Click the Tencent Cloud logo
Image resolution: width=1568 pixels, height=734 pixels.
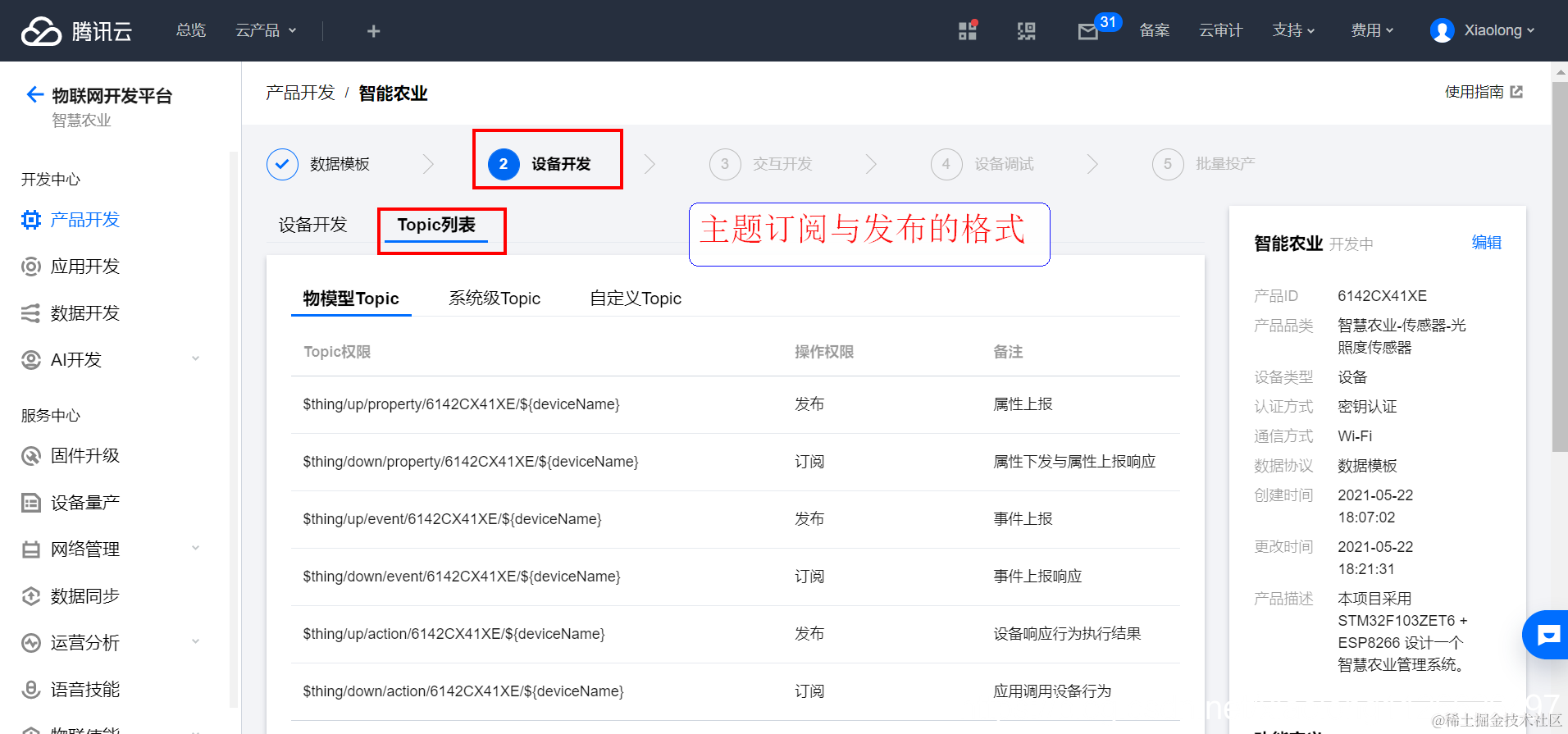tap(76, 31)
